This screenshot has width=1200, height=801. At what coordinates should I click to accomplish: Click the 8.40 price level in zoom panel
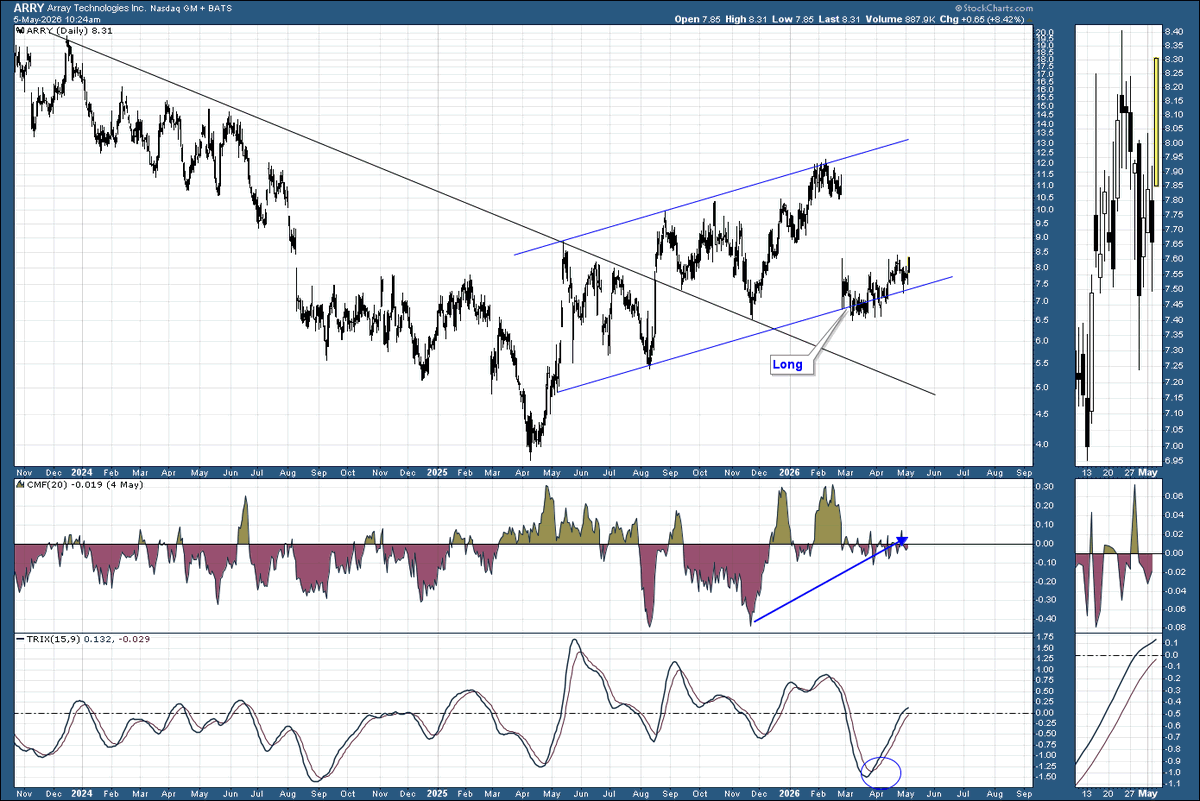point(1173,32)
